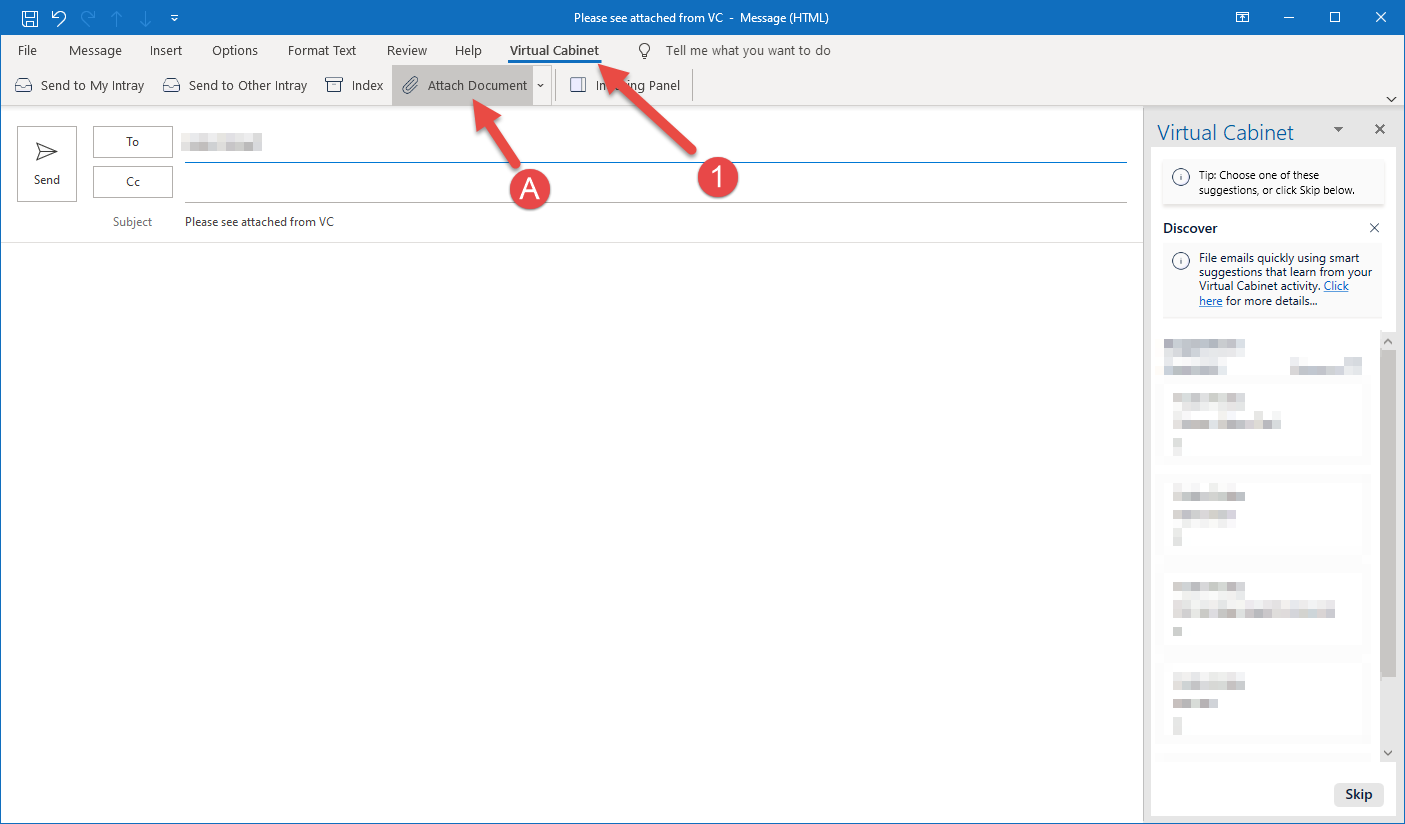This screenshot has height=824, width=1405.
Task: Open the Format Text tab
Action: pos(322,50)
